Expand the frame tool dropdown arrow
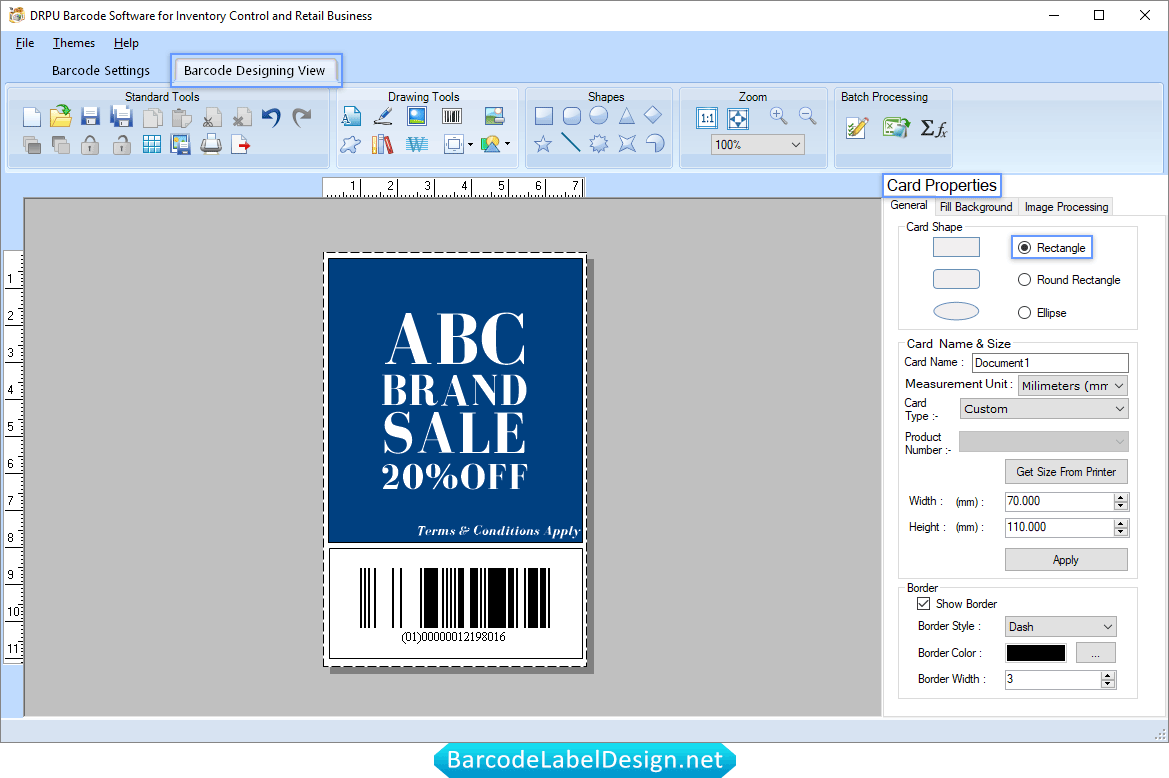Screen dimensions: 1169x778 [x=470, y=145]
